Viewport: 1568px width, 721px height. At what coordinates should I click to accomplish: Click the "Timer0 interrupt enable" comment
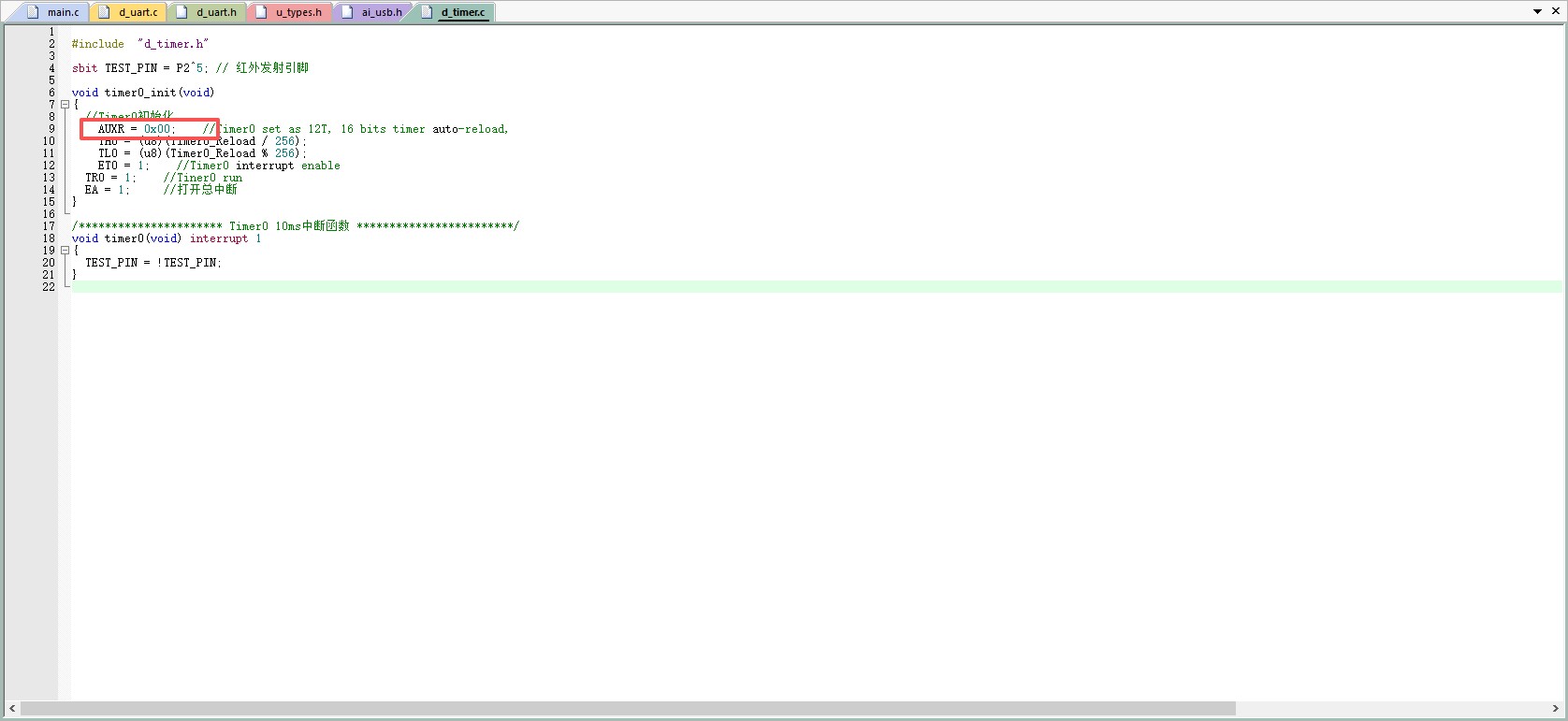[258, 166]
